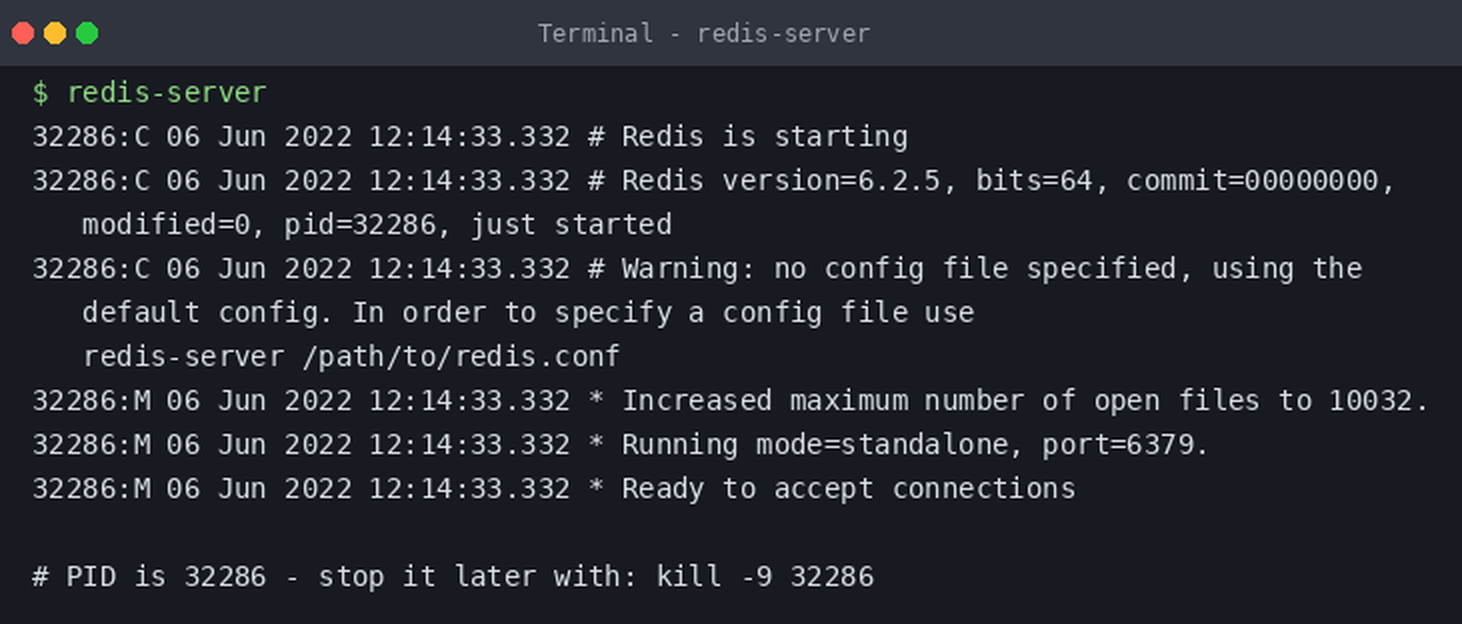1462x624 pixels.
Task: Click the 'redis-server' command at the prompt
Action: click(167, 92)
